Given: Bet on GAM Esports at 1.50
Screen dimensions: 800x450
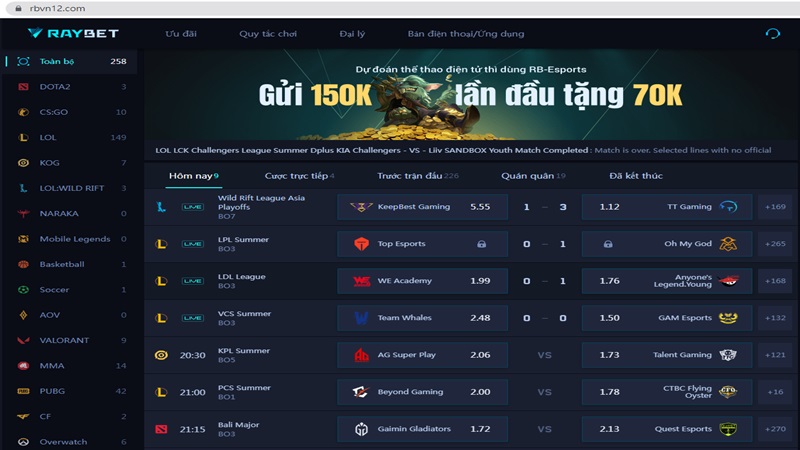Looking at the screenshot, I should pos(667,318).
